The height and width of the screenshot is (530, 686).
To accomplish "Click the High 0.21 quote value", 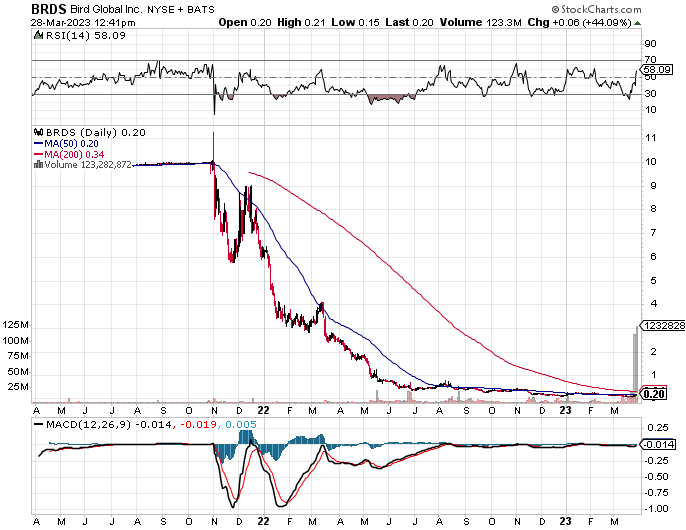I will pyautogui.click(x=301, y=22).
